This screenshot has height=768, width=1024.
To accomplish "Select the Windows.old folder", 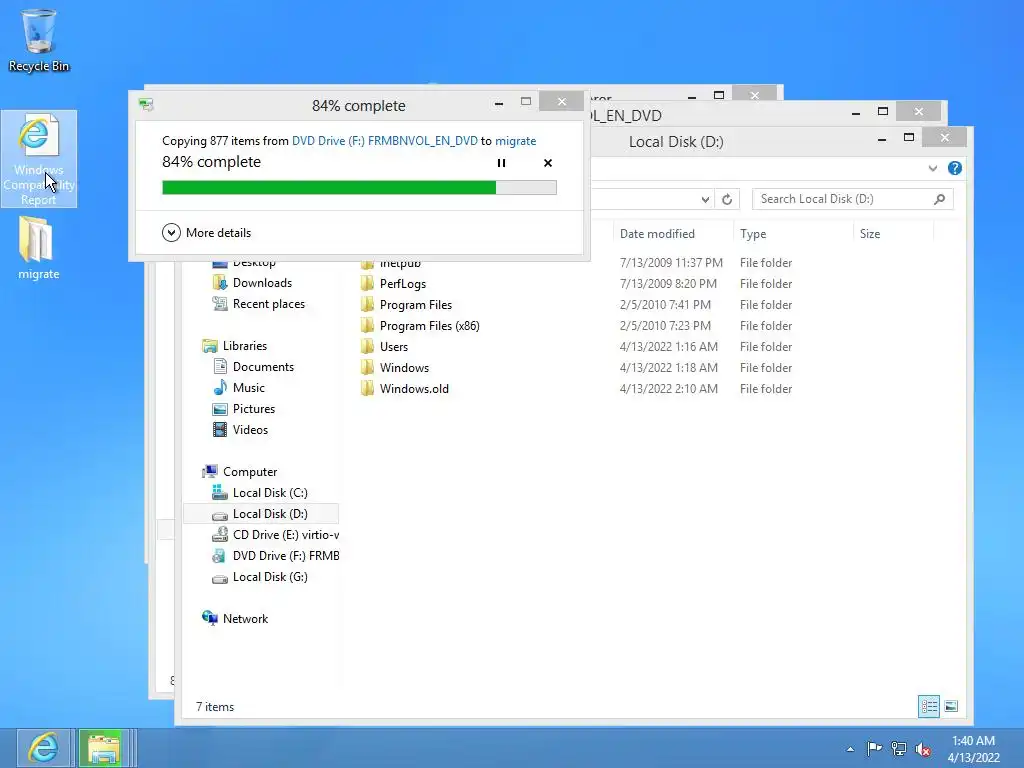I will pos(414,389).
